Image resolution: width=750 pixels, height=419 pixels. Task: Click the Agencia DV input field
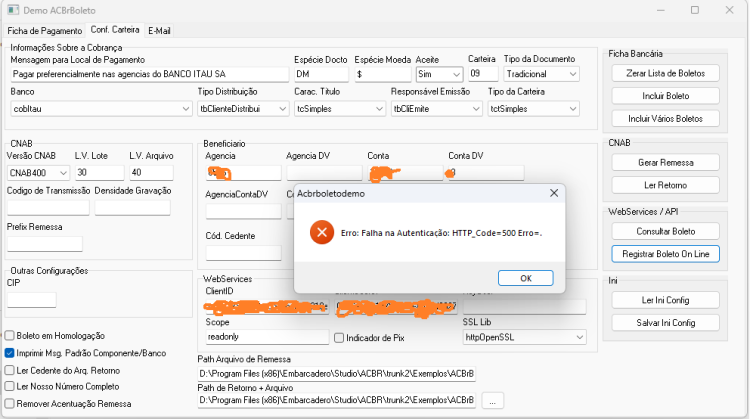point(324,173)
